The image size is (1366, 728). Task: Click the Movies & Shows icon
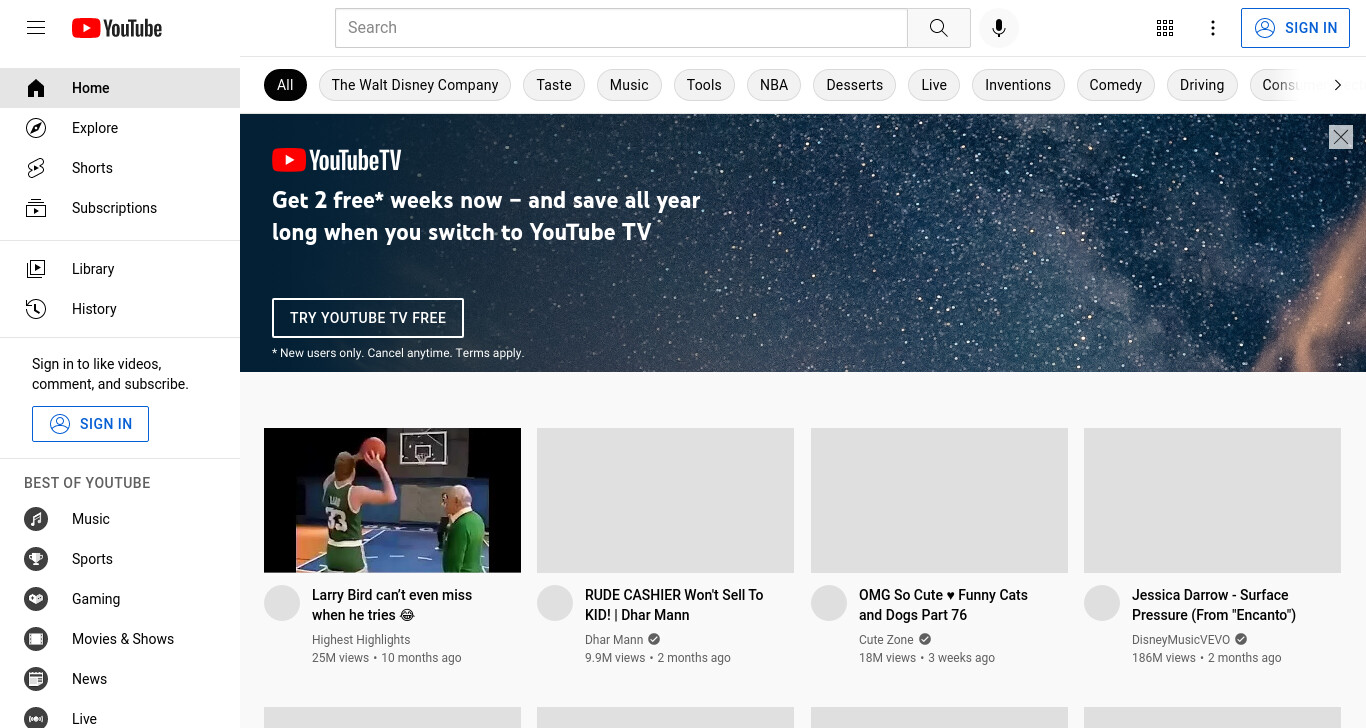pyautogui.click(x=36, y=639)
